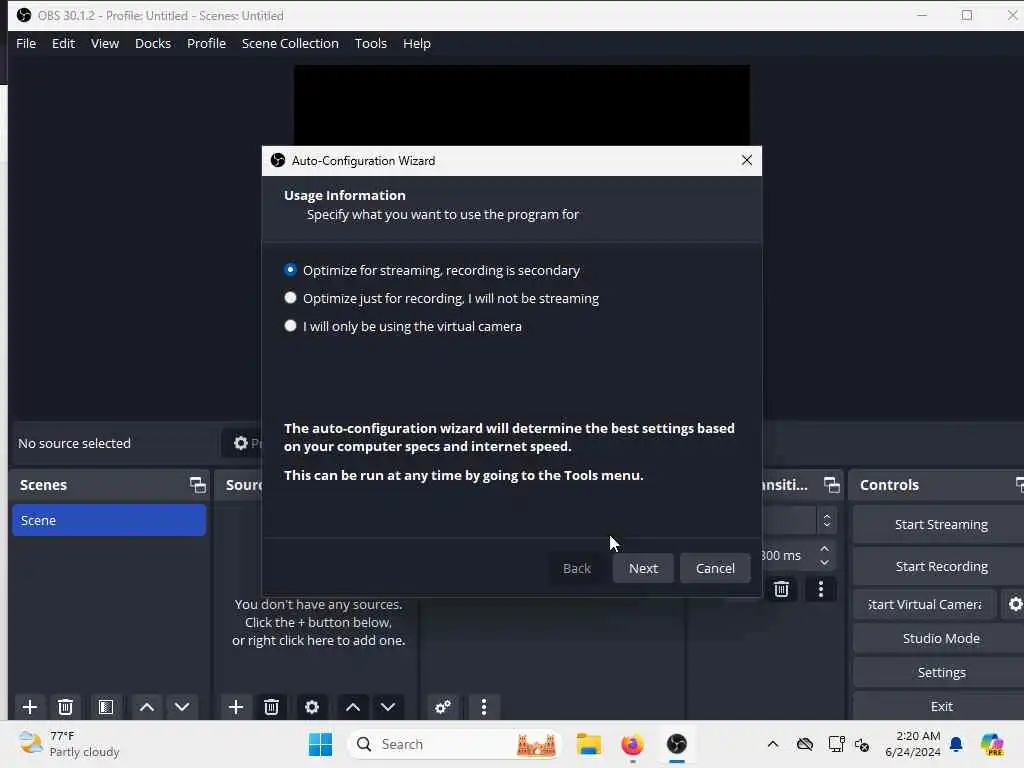Move source down with arrow icon

pyautogui.click(x=388, y=707)
